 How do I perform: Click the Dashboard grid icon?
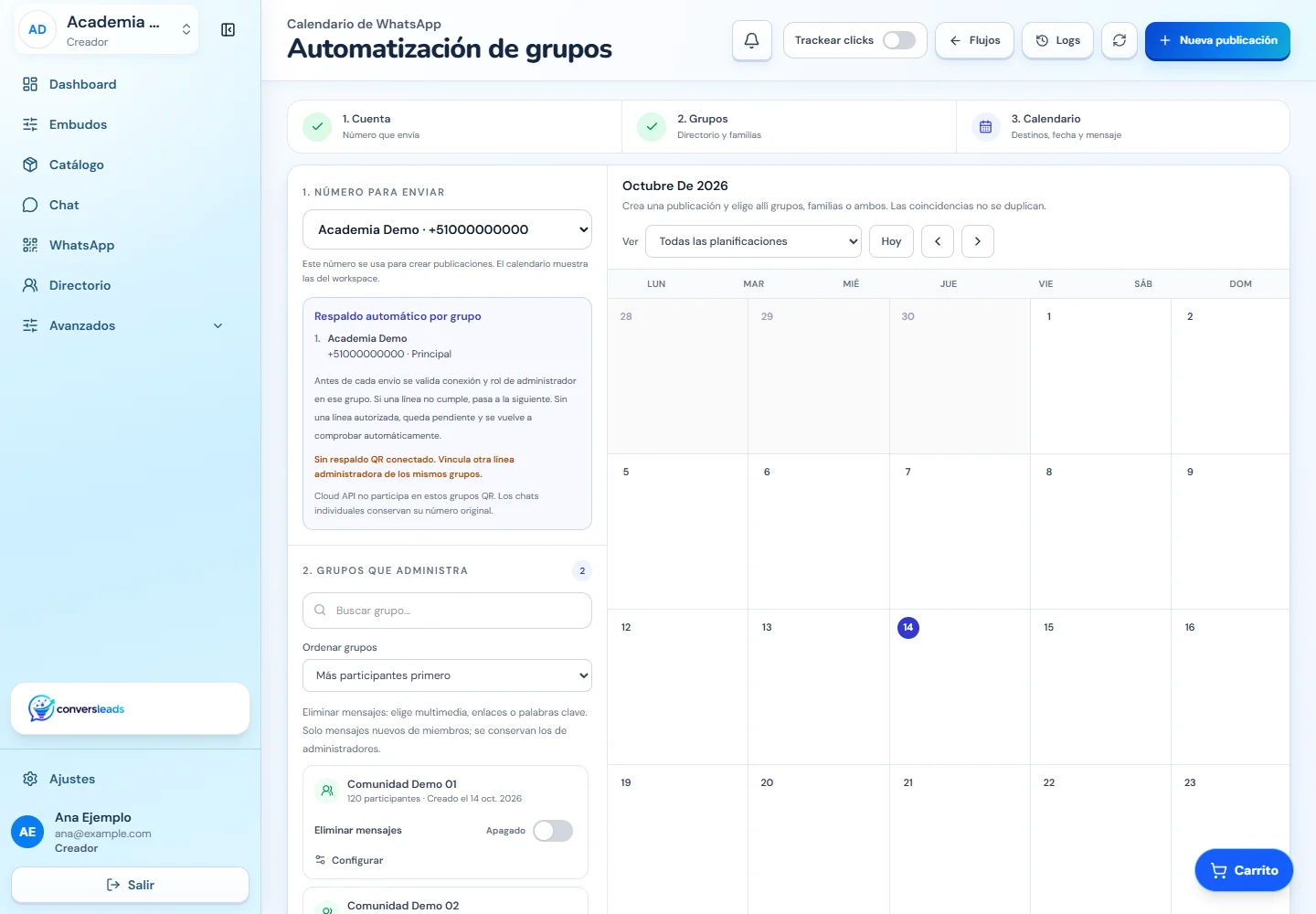pos(30,84)
